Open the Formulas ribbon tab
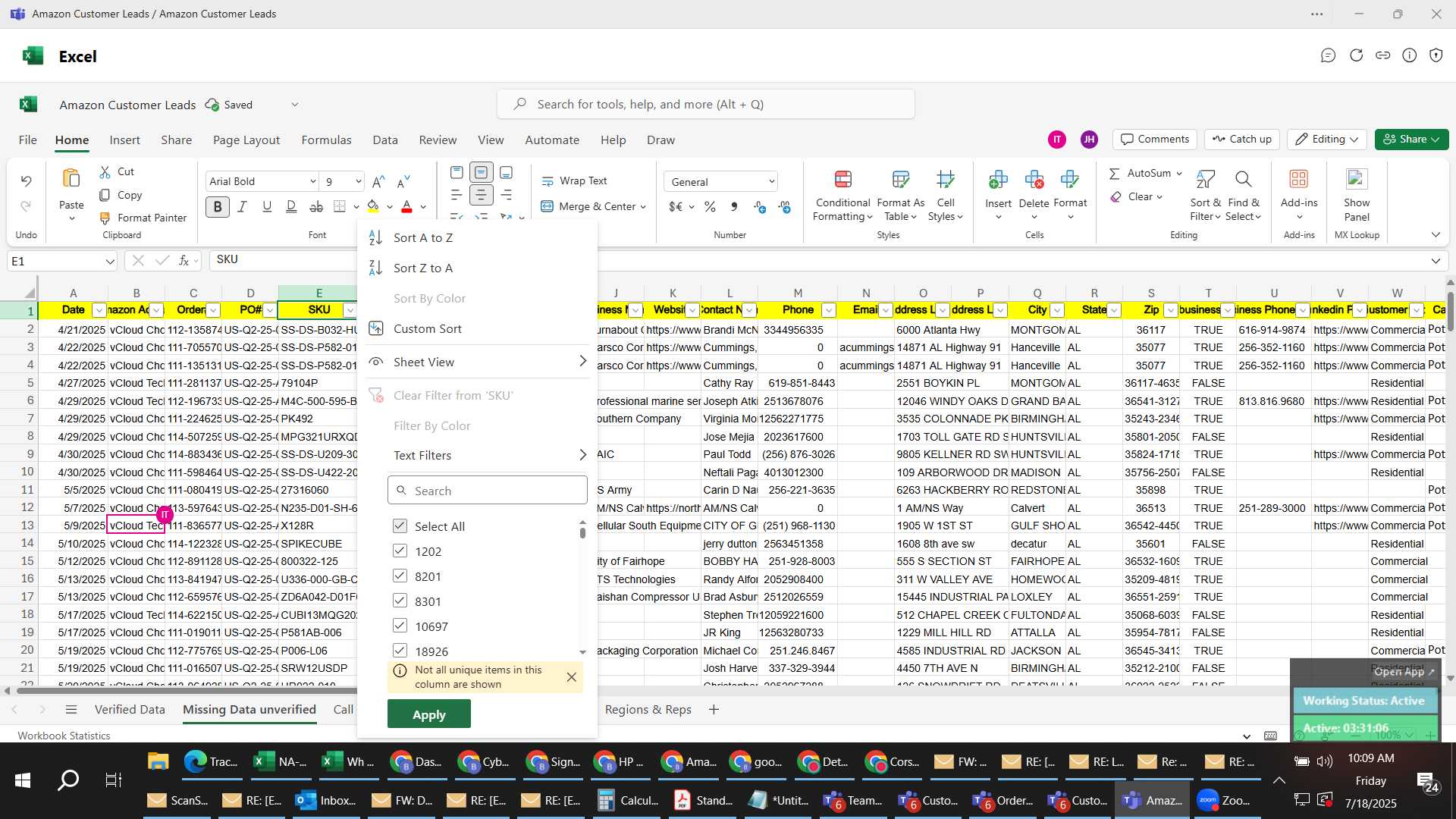Viewport: 1456px width, 819px height. 326,140
